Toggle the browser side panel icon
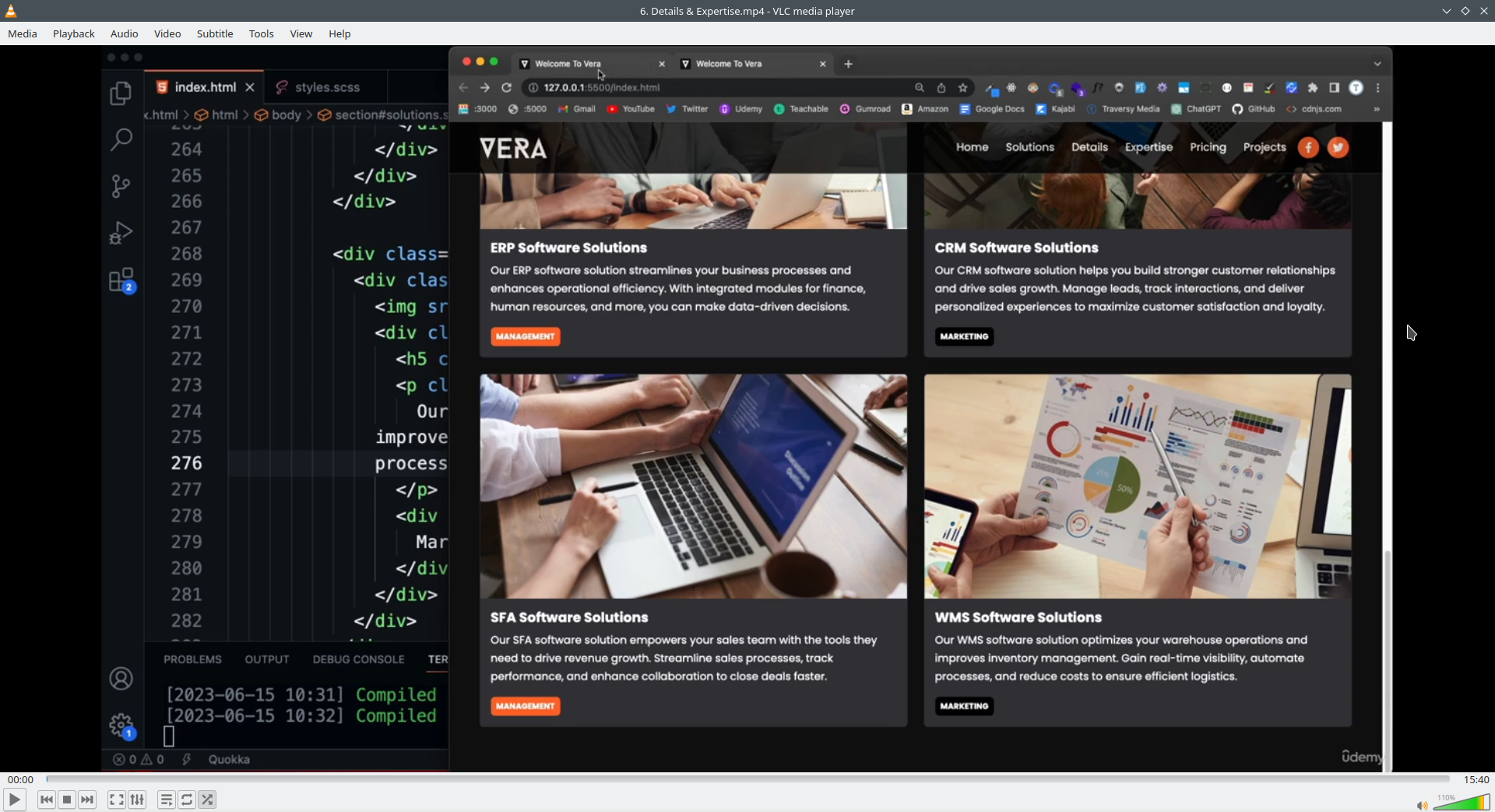Screen dimensions: 1495x812 [x=1335, y=88]
